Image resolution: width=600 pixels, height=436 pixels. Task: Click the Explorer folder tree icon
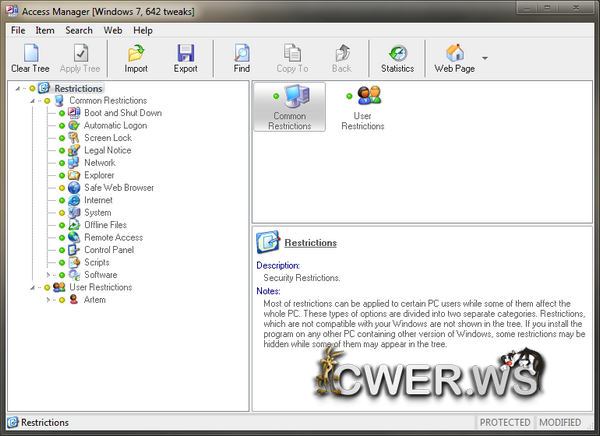(74, 175)
